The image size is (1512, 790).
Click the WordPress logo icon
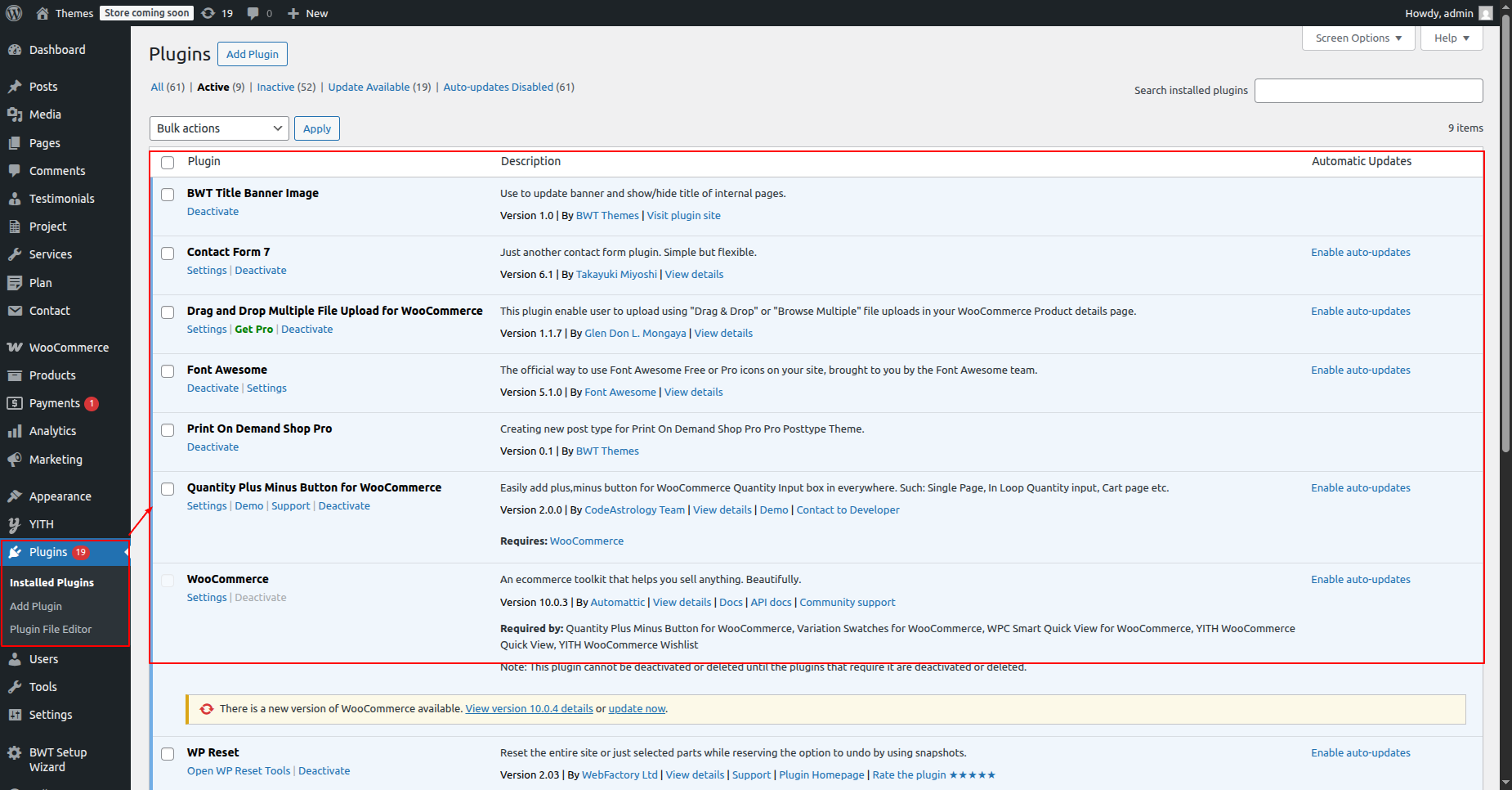tap(14, 13)
